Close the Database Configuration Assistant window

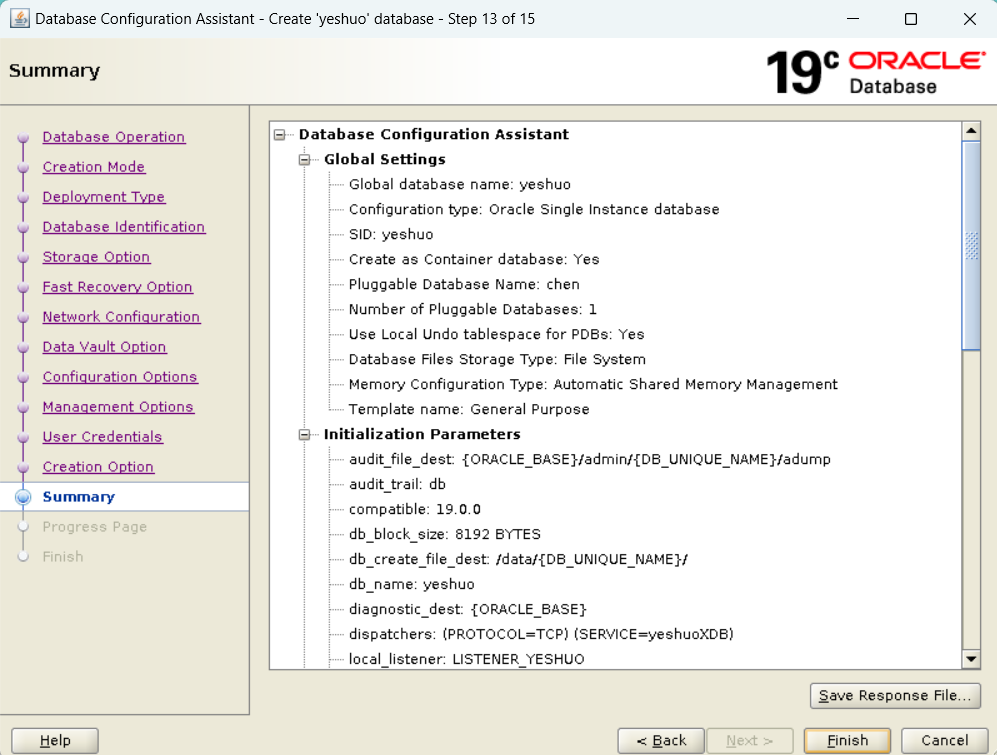pos(969,18)
